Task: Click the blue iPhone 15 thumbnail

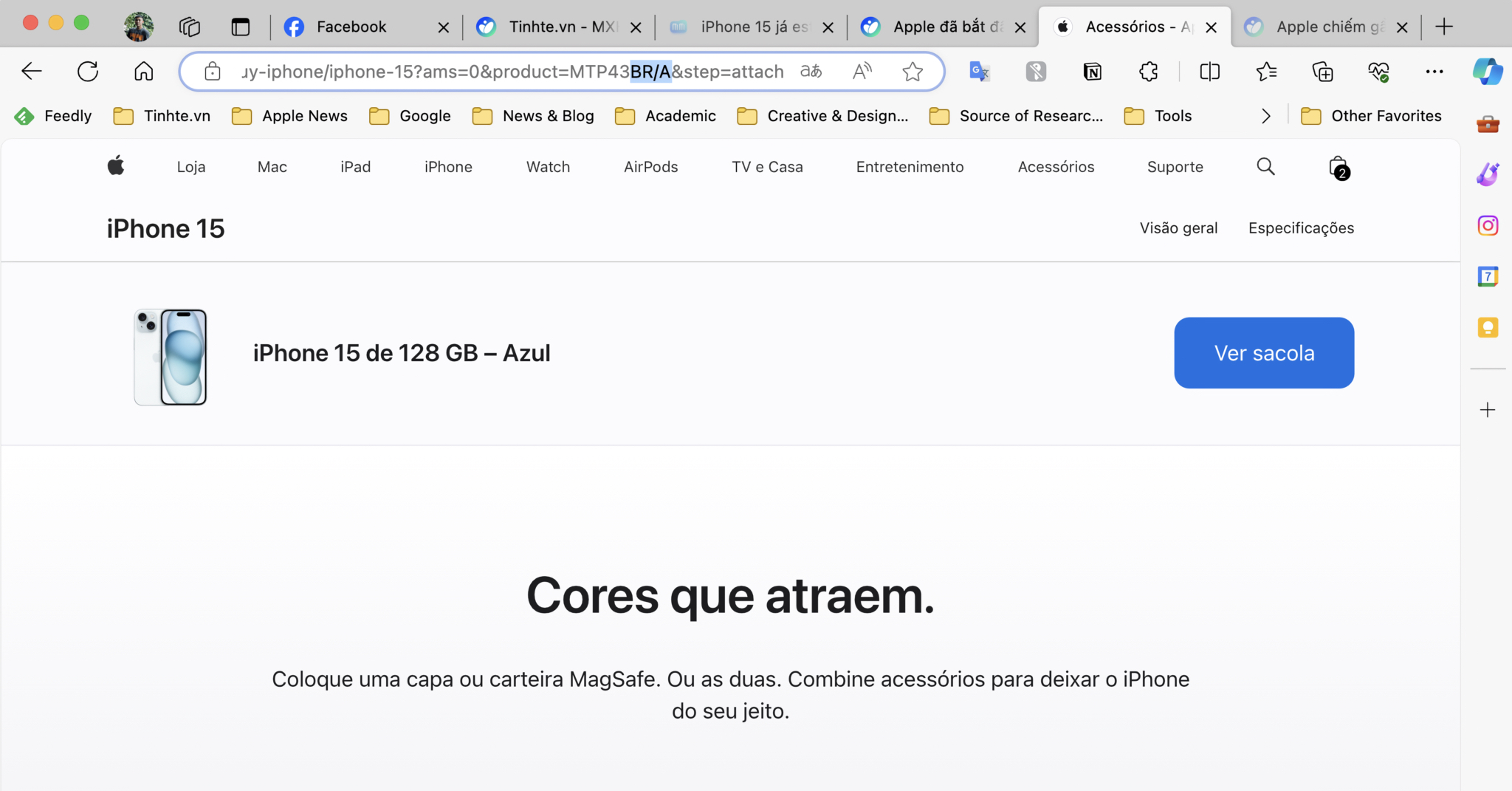Action: (x=171, y=357)
